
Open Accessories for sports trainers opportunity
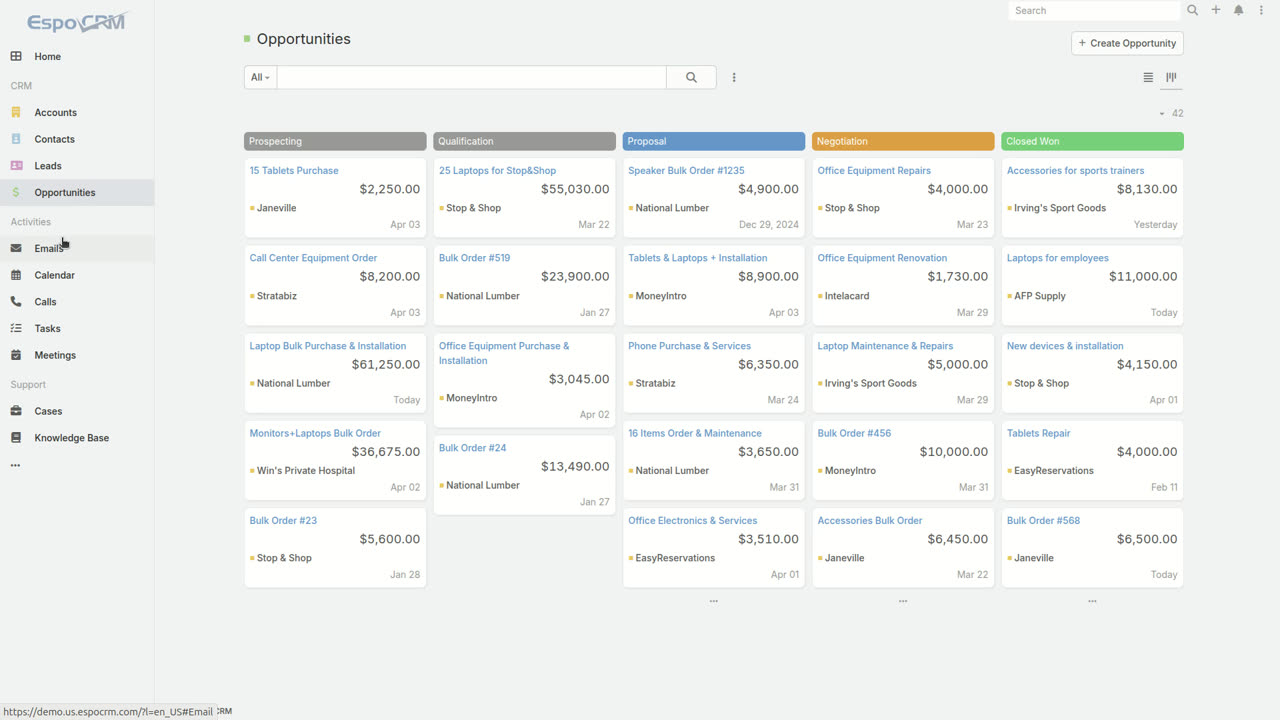click(1075, 171)
